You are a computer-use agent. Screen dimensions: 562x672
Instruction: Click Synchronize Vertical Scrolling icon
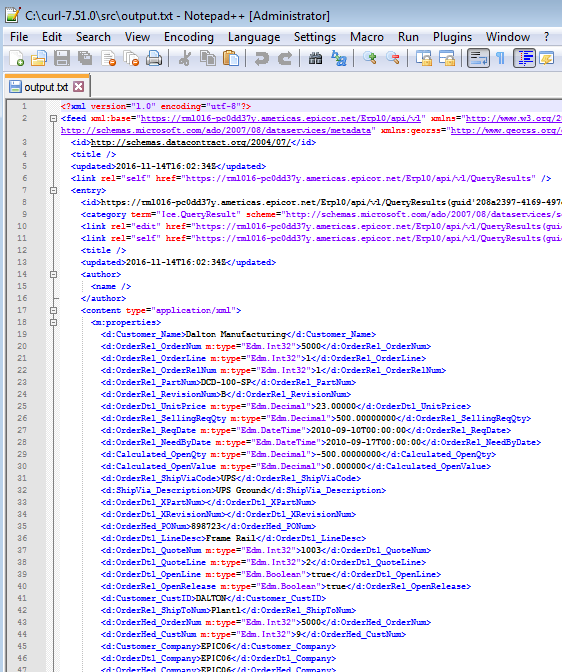(424, 58)
